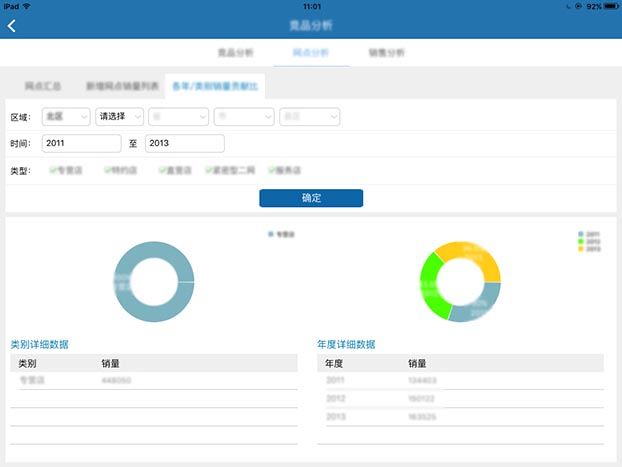Switch to the 竞品分析 tab

[235, 52]
